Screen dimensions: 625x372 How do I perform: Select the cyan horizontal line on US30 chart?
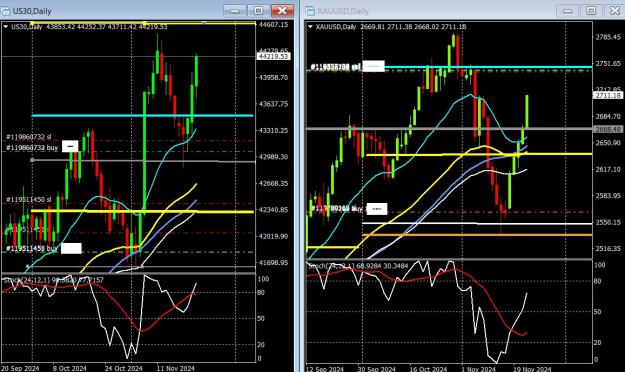click(x=142, y=116)
